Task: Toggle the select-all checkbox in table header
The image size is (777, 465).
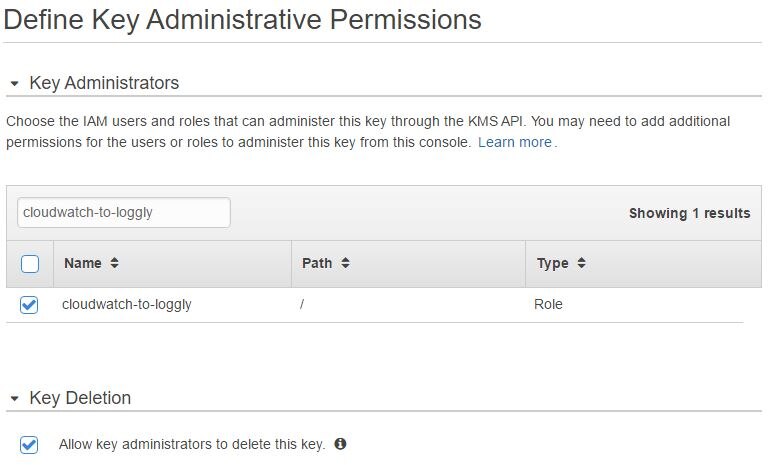Action: click(x=30, y=264)
